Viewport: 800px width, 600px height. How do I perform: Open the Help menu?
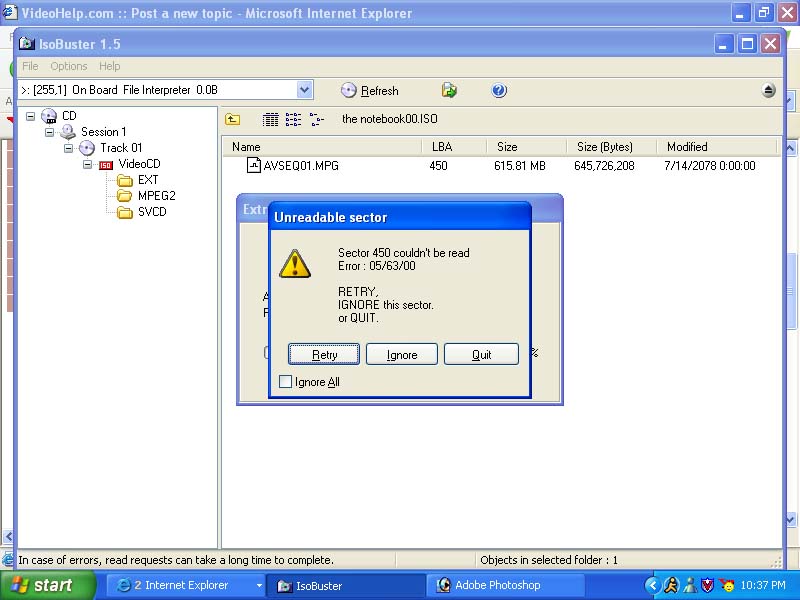coord(109,66)
